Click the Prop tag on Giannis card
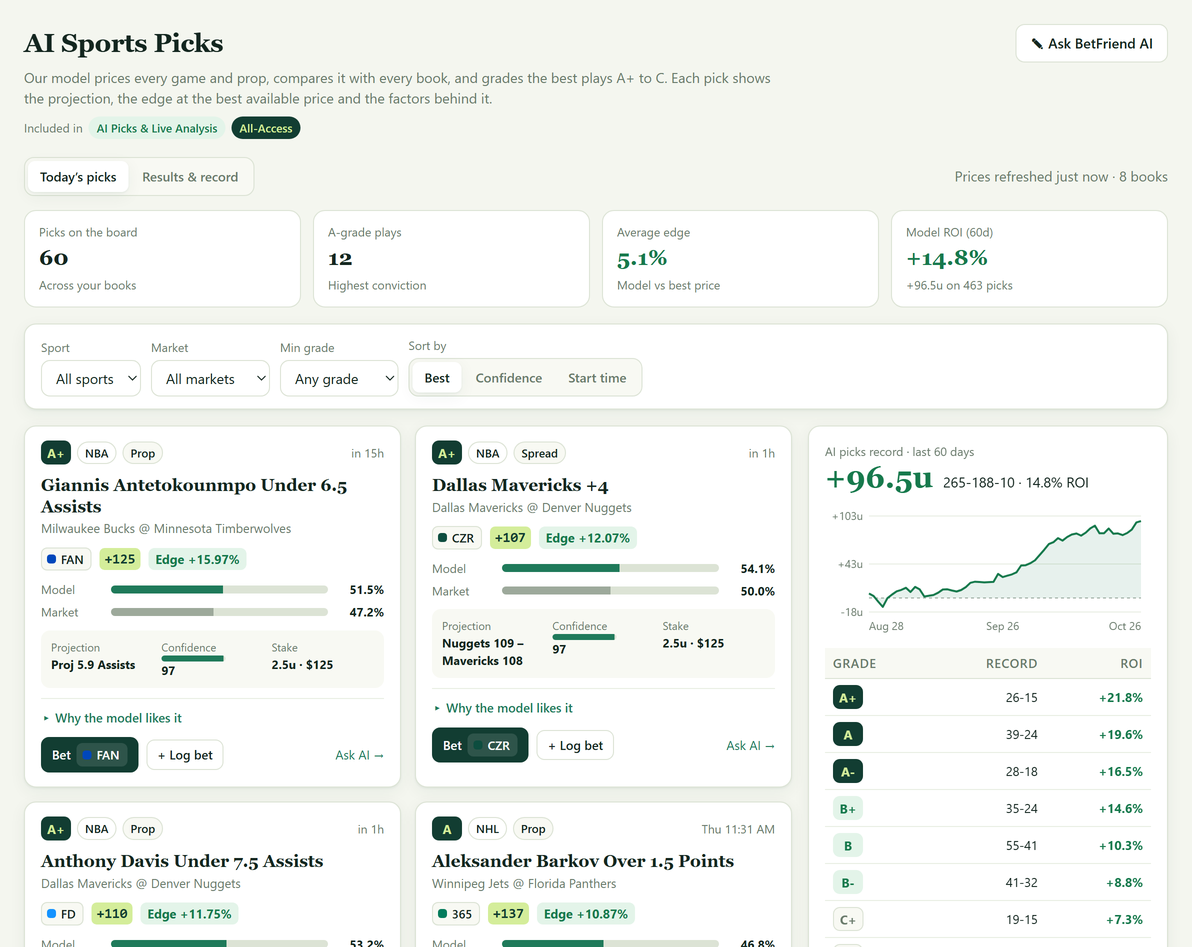The height and width of the screenshot is (947, 1192). tap(142, 453)
